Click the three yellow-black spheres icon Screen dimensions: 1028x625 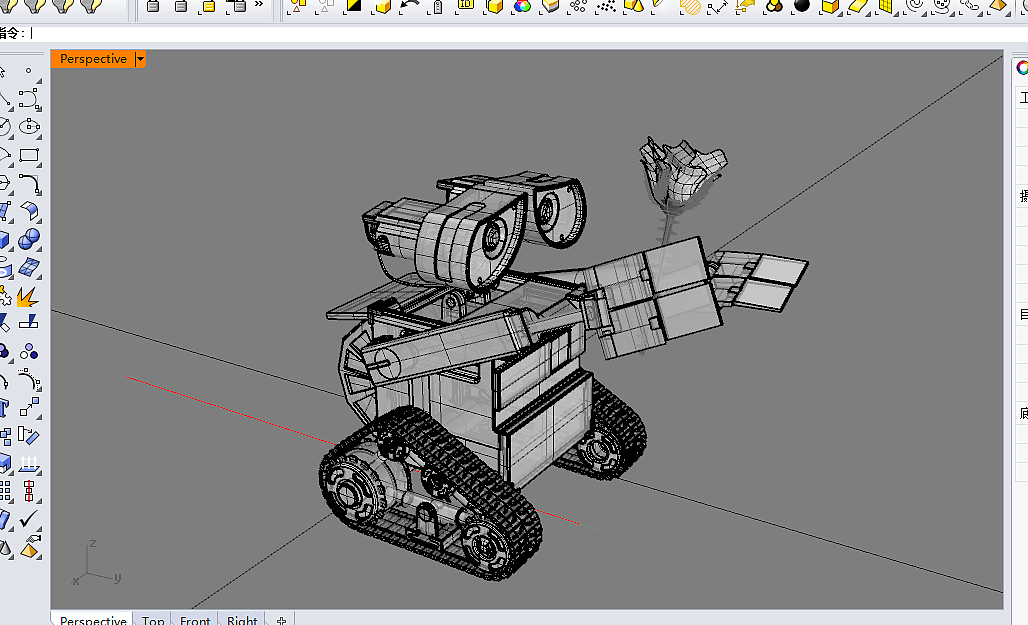tap(774, 6)
